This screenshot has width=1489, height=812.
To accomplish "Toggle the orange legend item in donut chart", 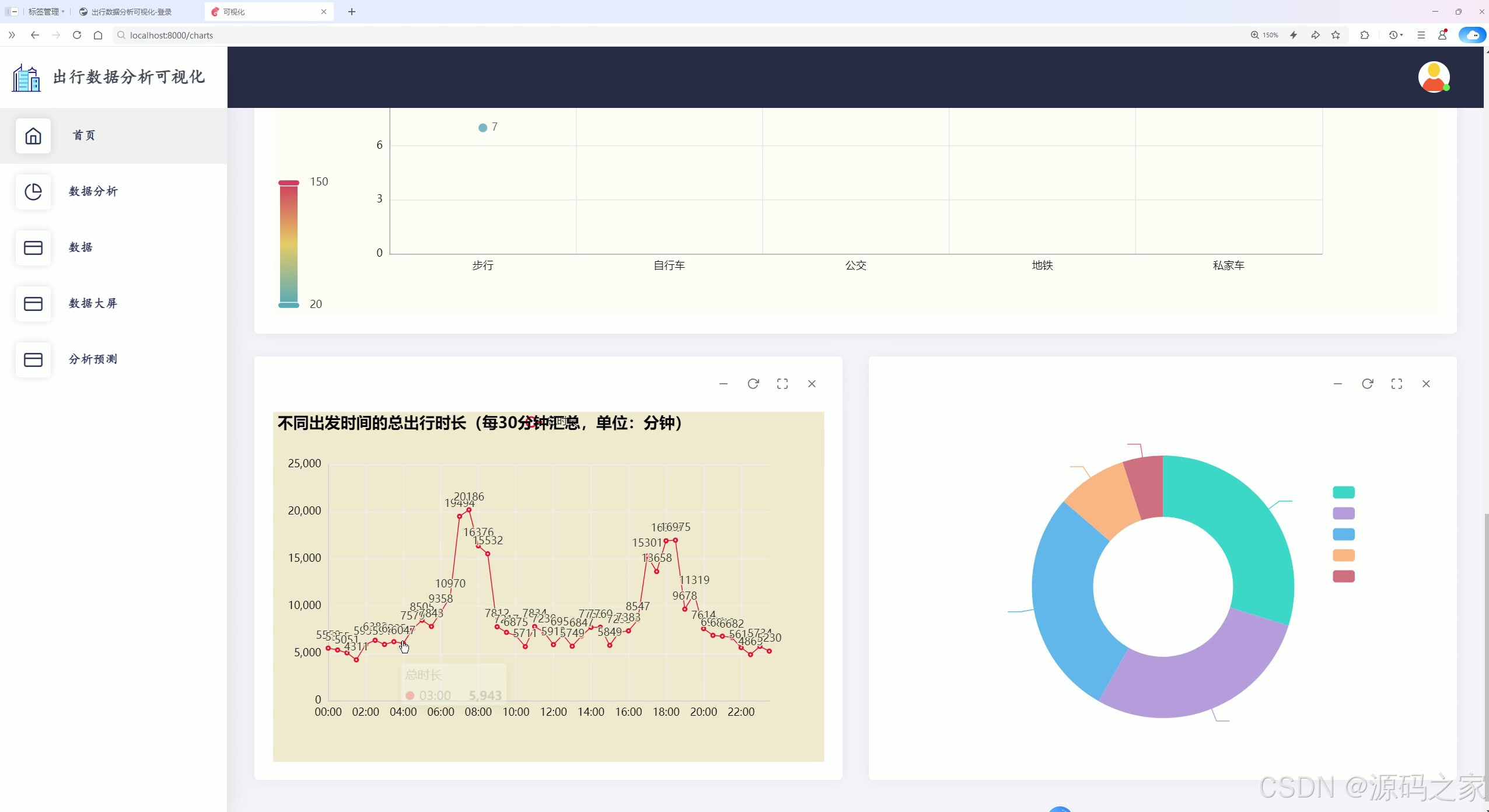I will [x=1343, y=555].
